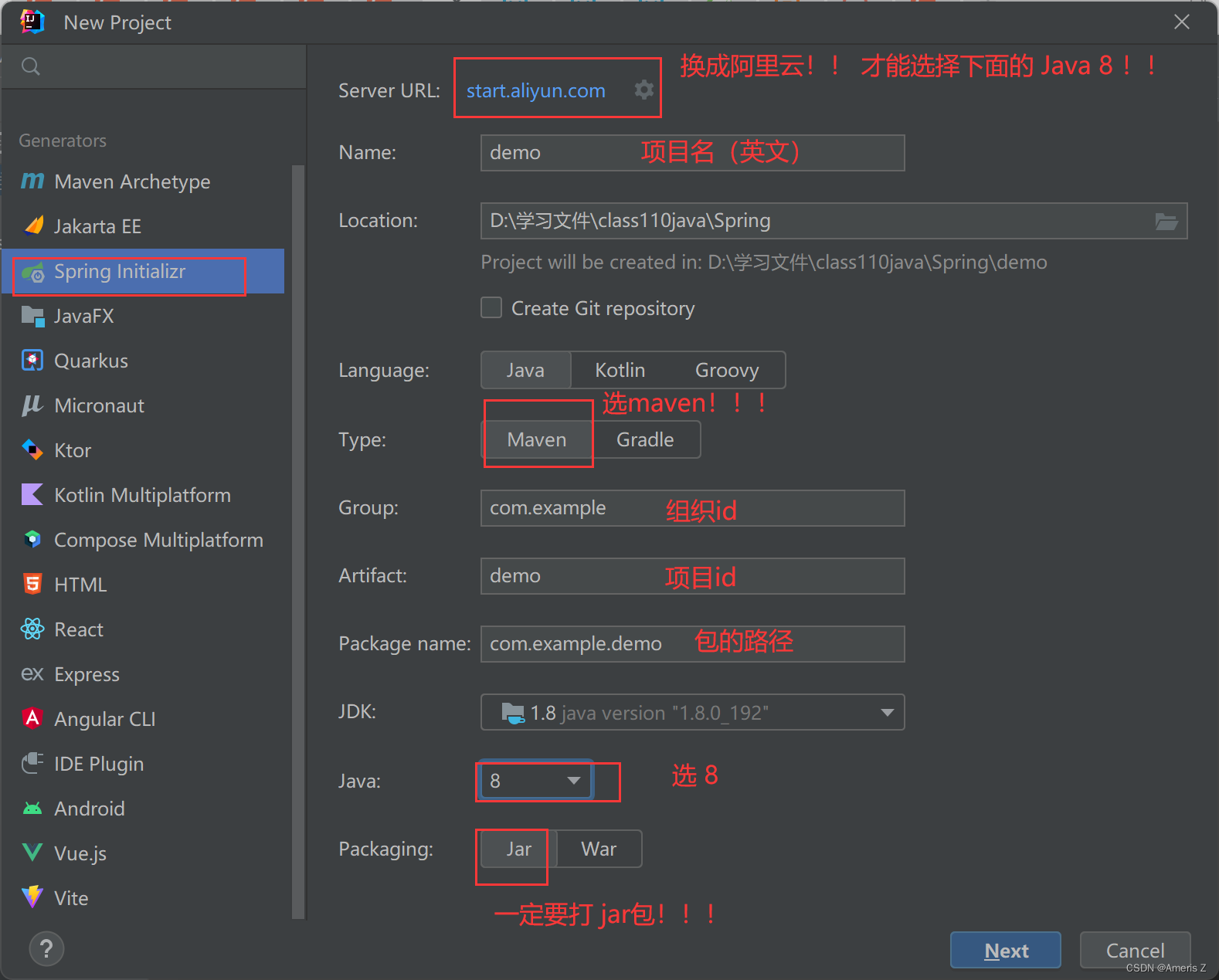Select the React generator

[143, 629]
